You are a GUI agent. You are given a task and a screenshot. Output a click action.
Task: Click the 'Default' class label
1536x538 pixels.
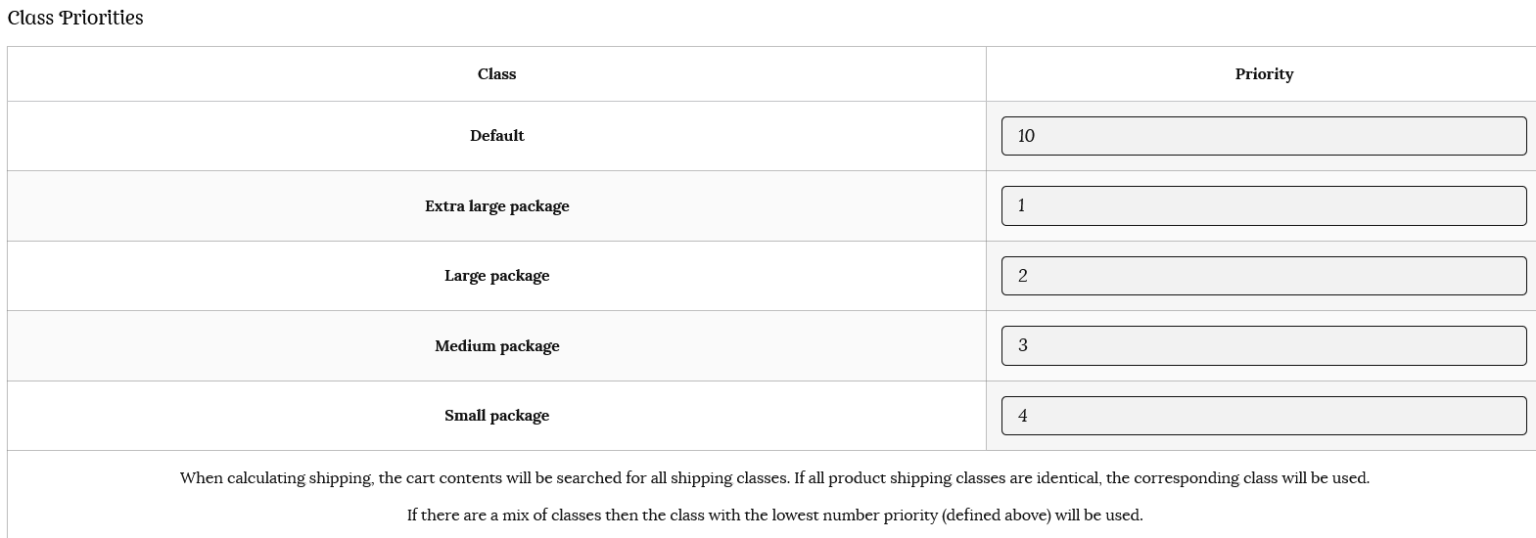click(x=497, y=136)
